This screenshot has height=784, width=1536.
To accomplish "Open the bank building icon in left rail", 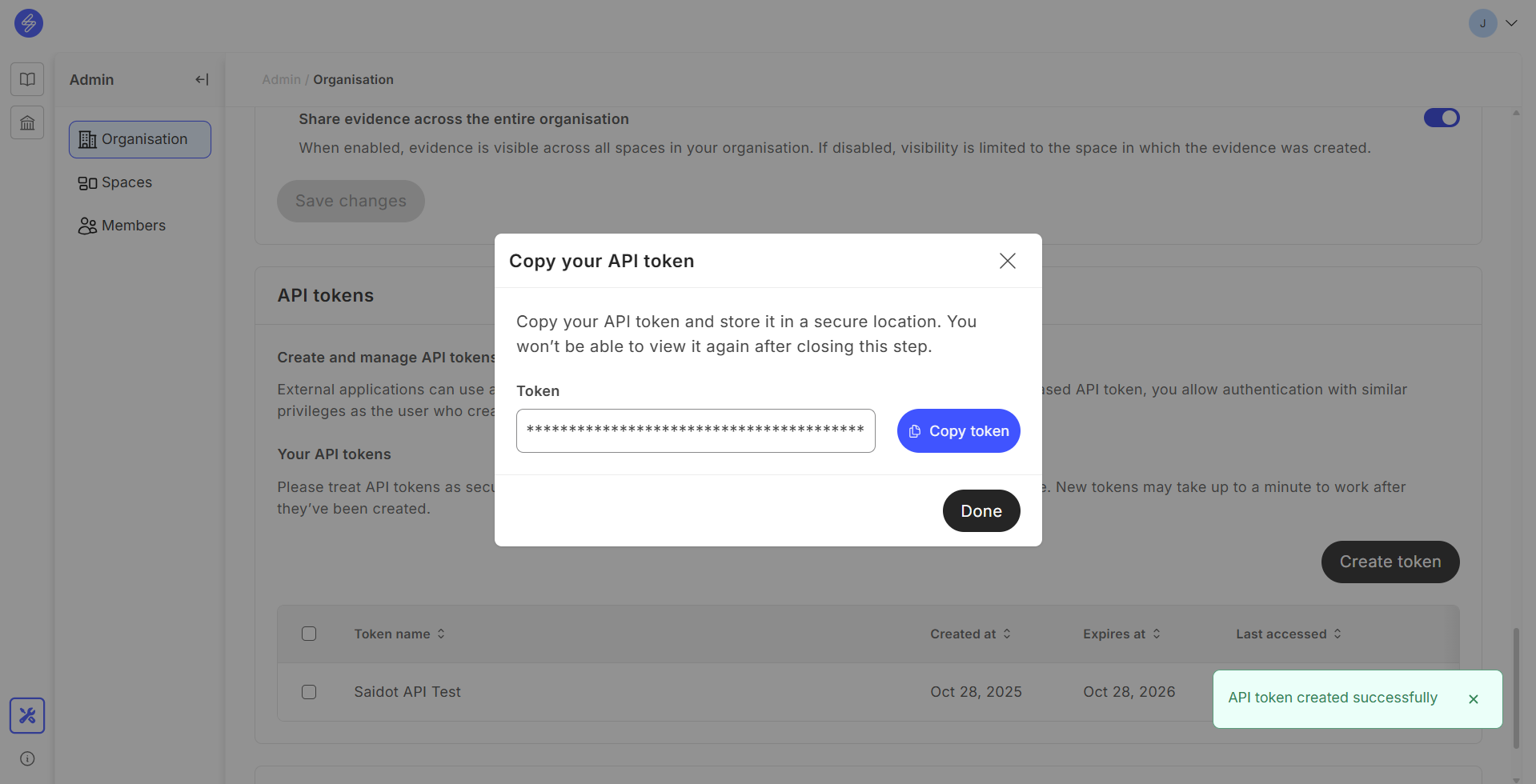I will 27,122.
